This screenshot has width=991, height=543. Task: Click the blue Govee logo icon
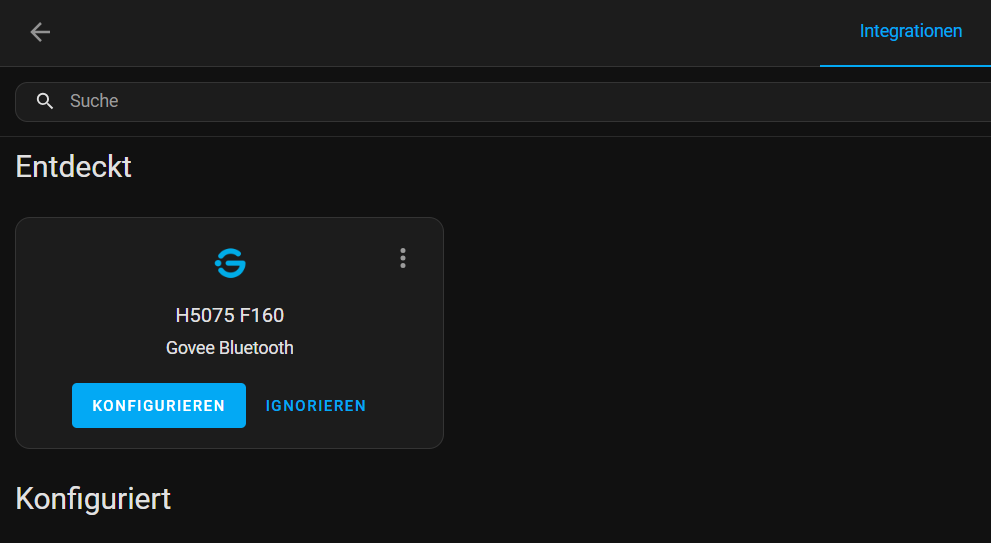[230, 263]
